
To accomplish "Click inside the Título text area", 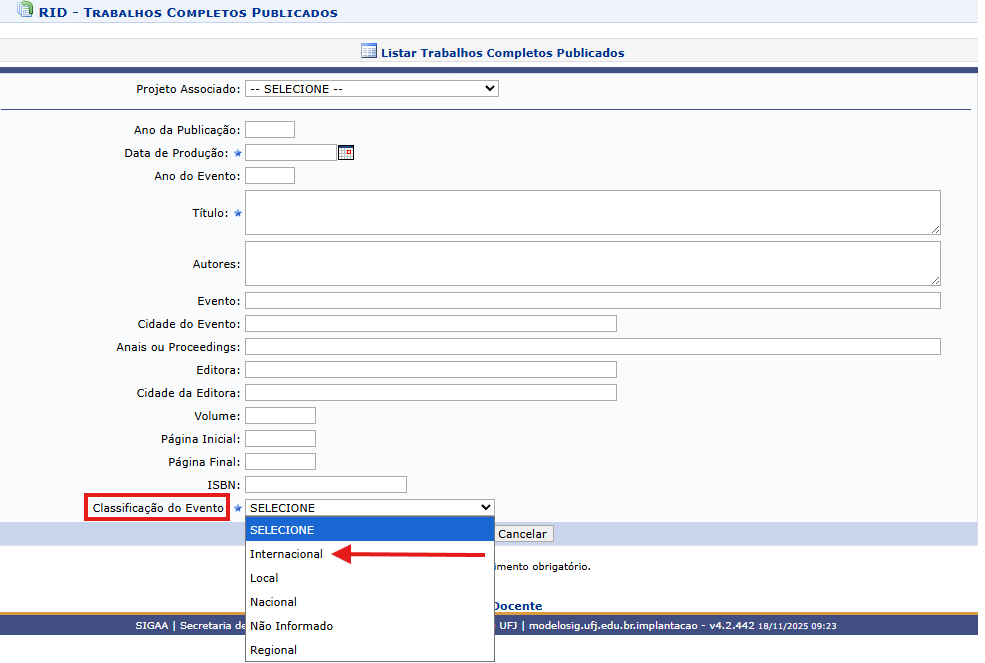I will pos(592,212).
